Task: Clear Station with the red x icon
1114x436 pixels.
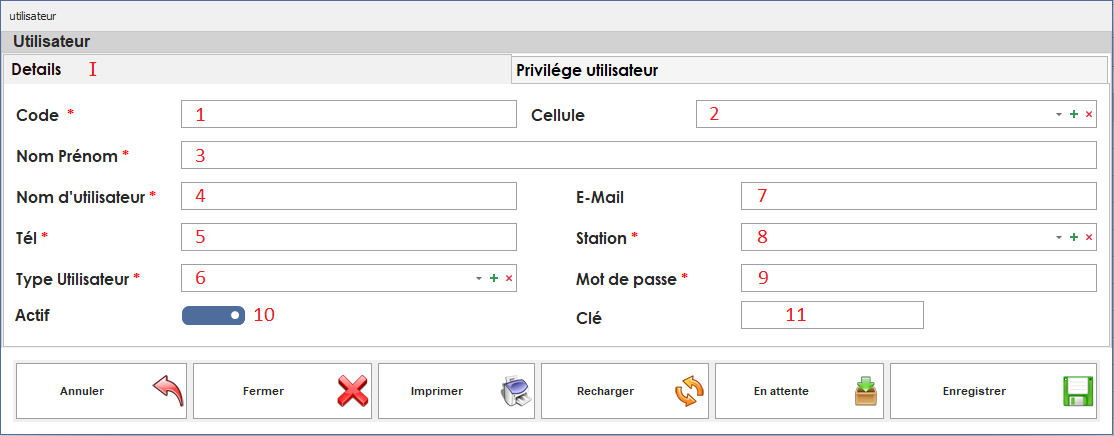Action: [x=1089, y=238]
